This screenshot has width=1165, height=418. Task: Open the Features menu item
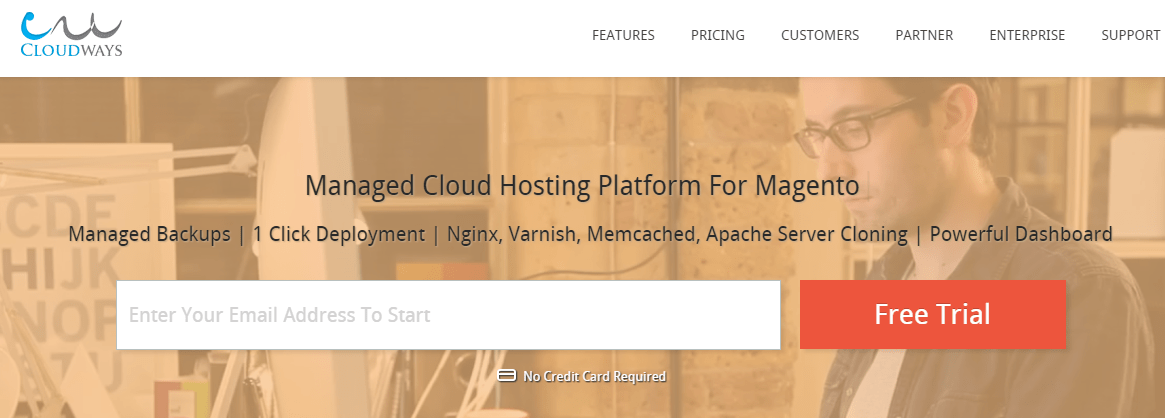coord(623,35)
